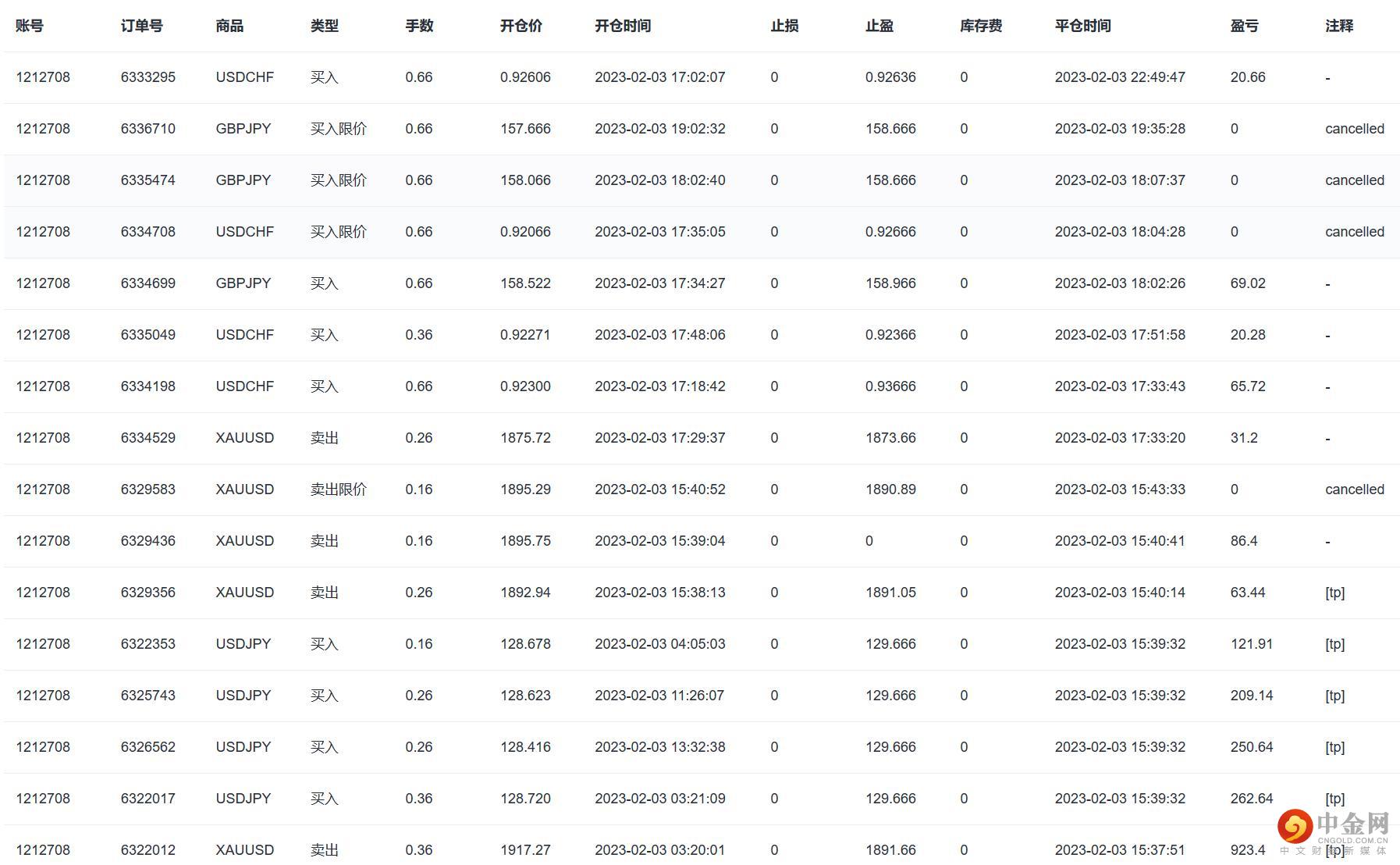Click the 开仓时间 column header
This screenshot has width=1400, height=865.
coord(622,26)
